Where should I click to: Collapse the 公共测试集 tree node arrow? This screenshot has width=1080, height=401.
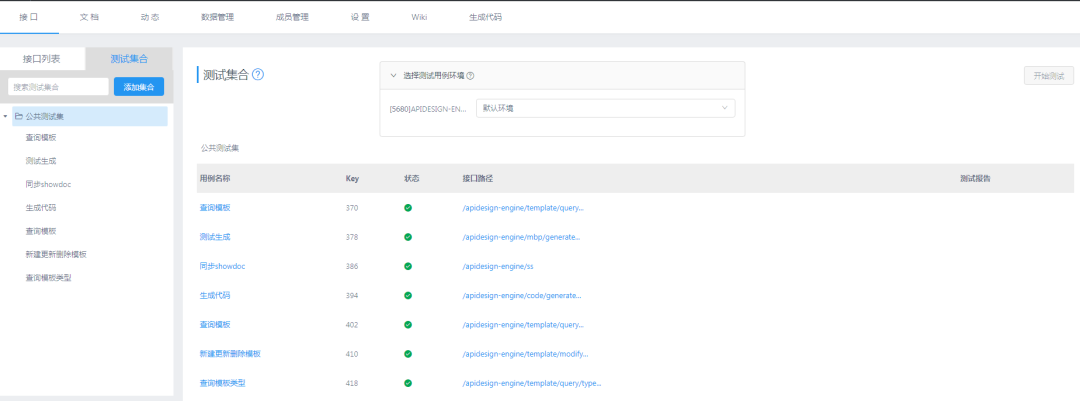6,116
